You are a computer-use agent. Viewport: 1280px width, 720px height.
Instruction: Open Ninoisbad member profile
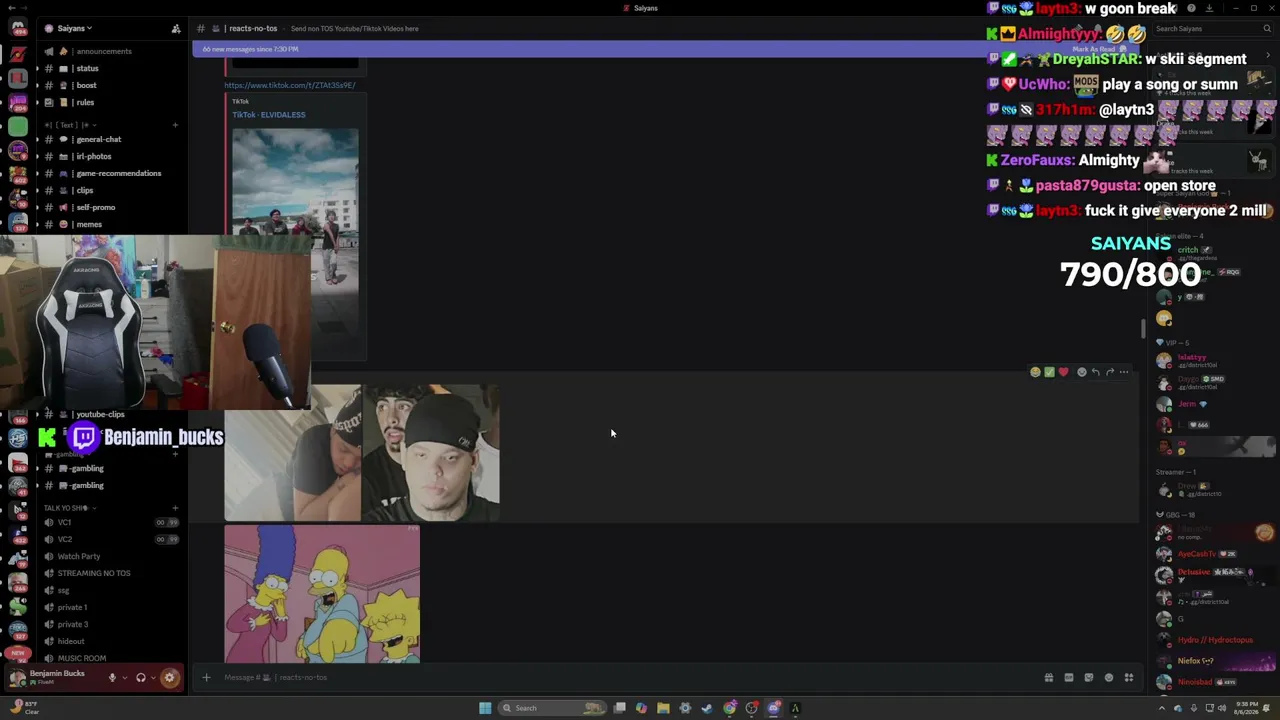tap(1215, 682)
